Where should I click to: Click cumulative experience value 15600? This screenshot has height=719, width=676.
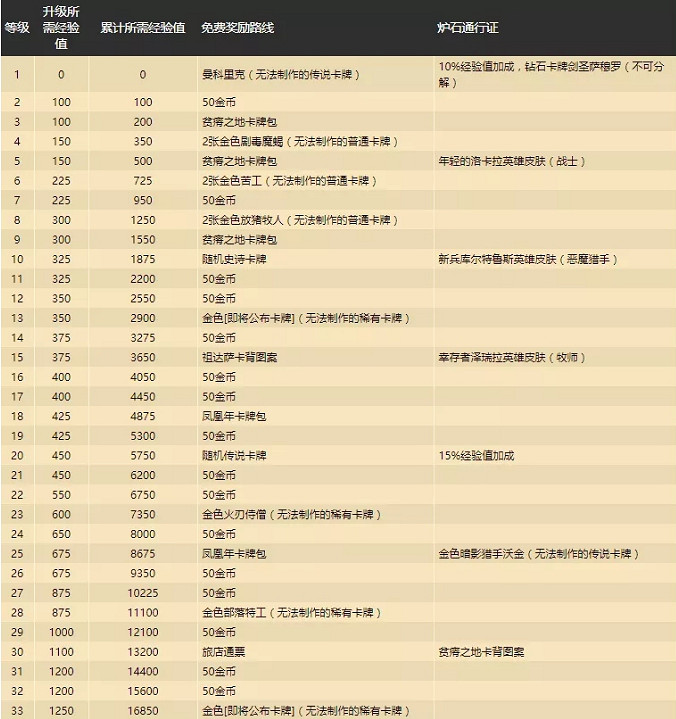143,691
